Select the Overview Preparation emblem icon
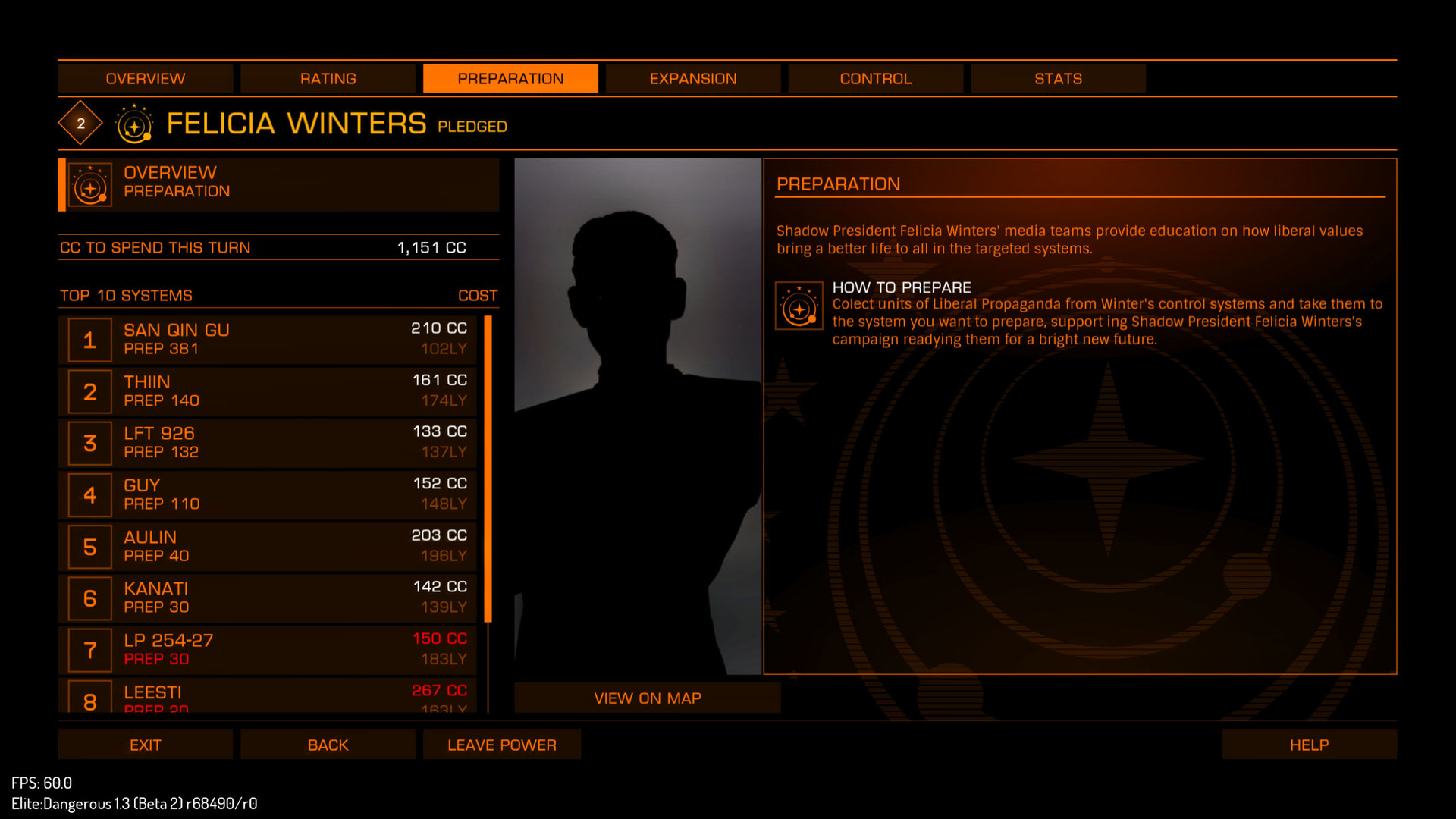 [x=90, y=184]
